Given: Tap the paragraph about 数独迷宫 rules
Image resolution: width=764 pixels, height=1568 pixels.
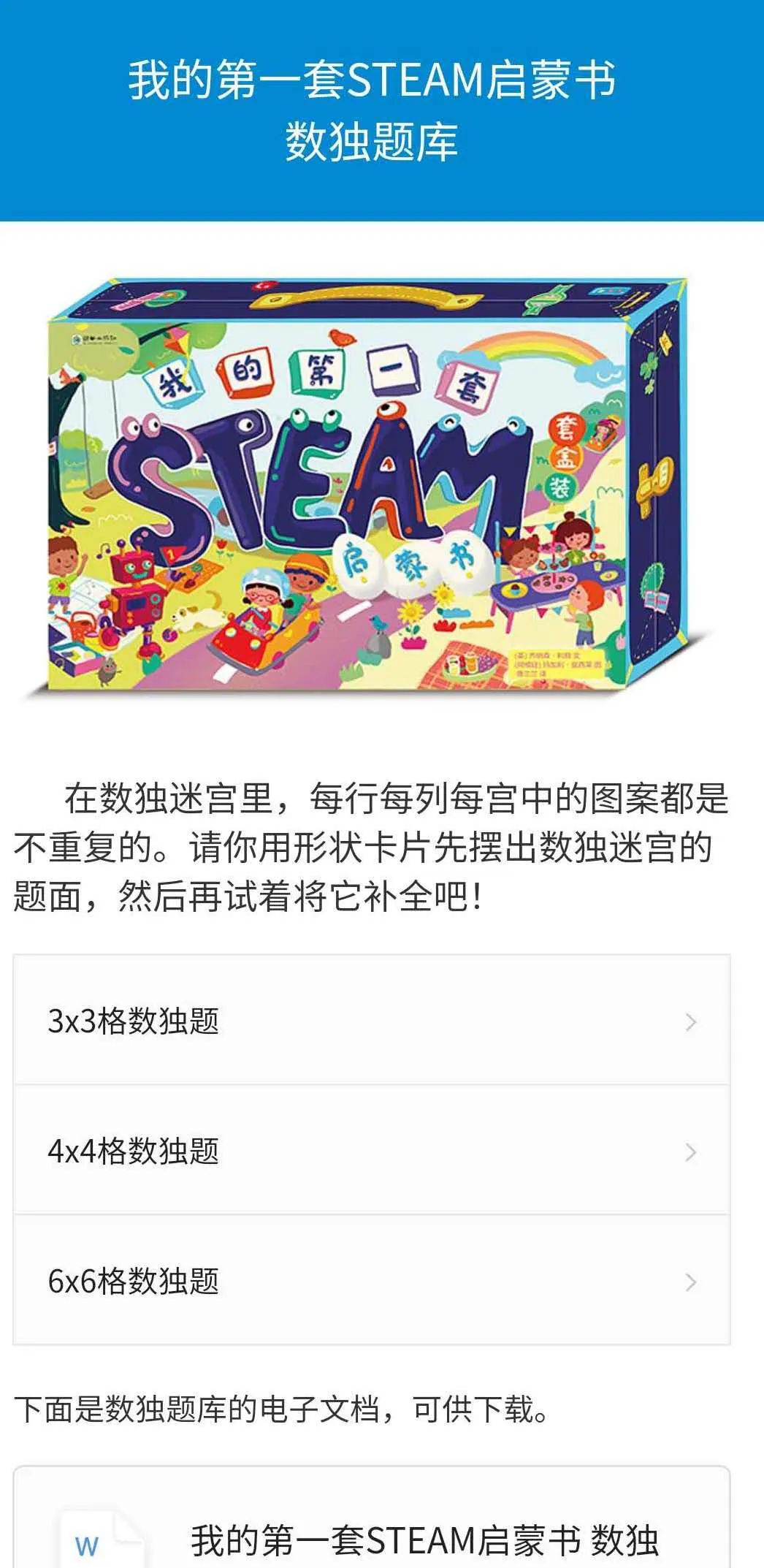Looking at the screenshot, I should click(371, 847).
